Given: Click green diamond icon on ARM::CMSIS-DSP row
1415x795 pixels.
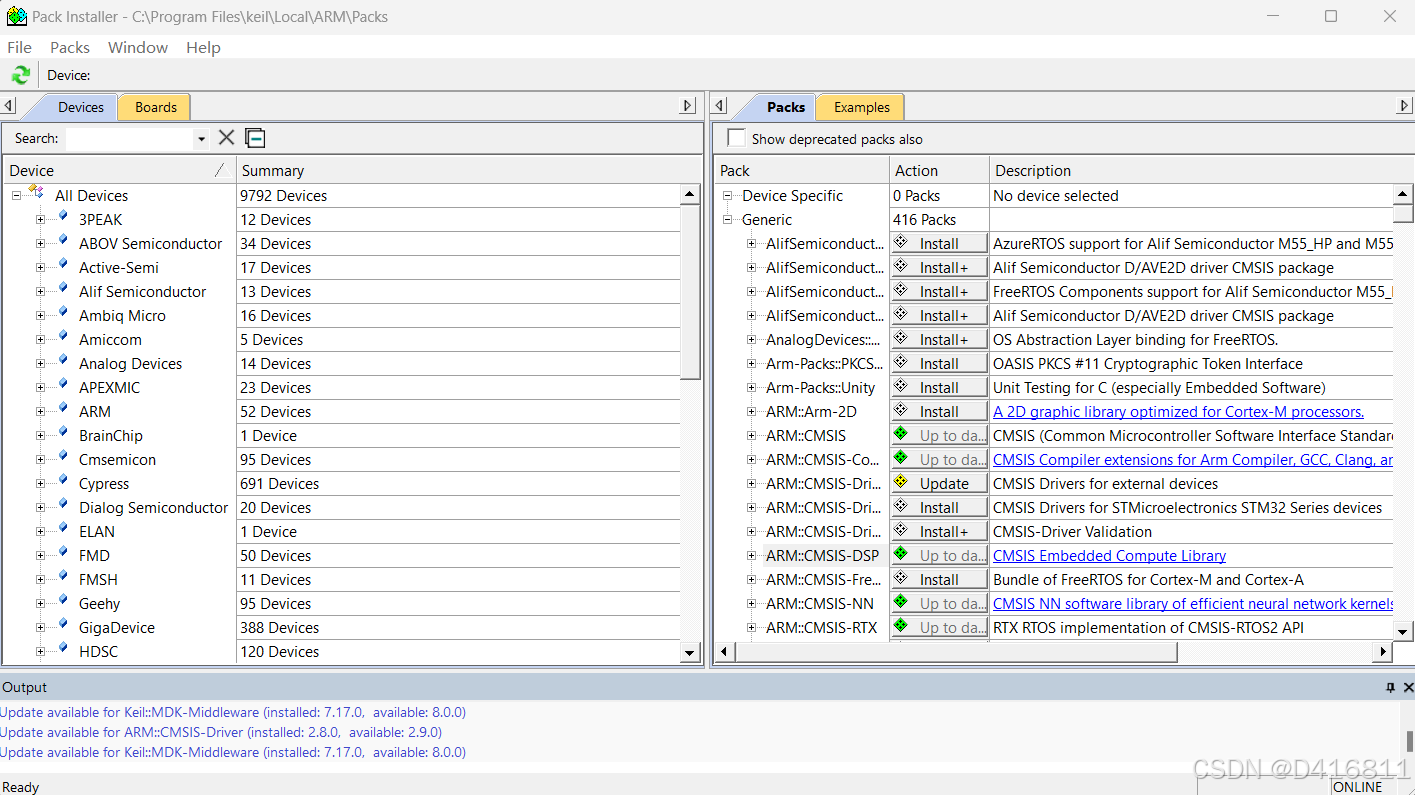Looking at the screenshot, I should pos(901,554).
